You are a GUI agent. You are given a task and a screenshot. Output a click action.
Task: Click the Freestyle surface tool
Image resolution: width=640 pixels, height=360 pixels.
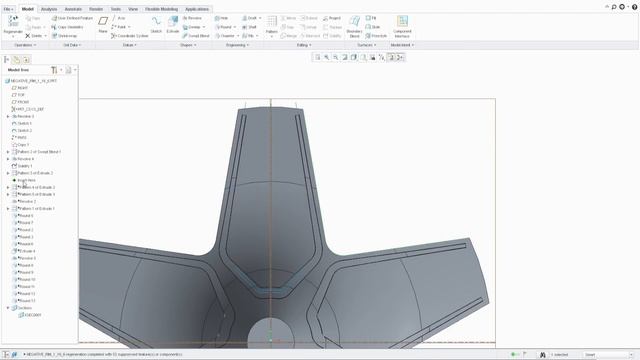[x=376, y=36]
